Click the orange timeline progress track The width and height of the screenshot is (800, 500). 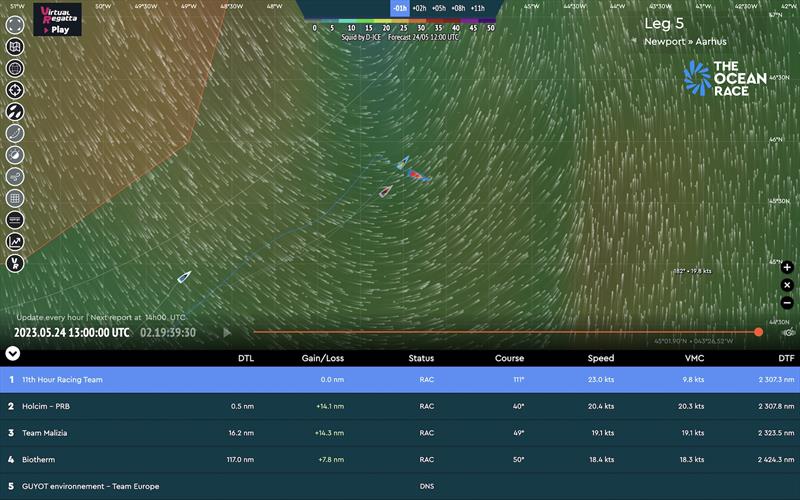505,332
